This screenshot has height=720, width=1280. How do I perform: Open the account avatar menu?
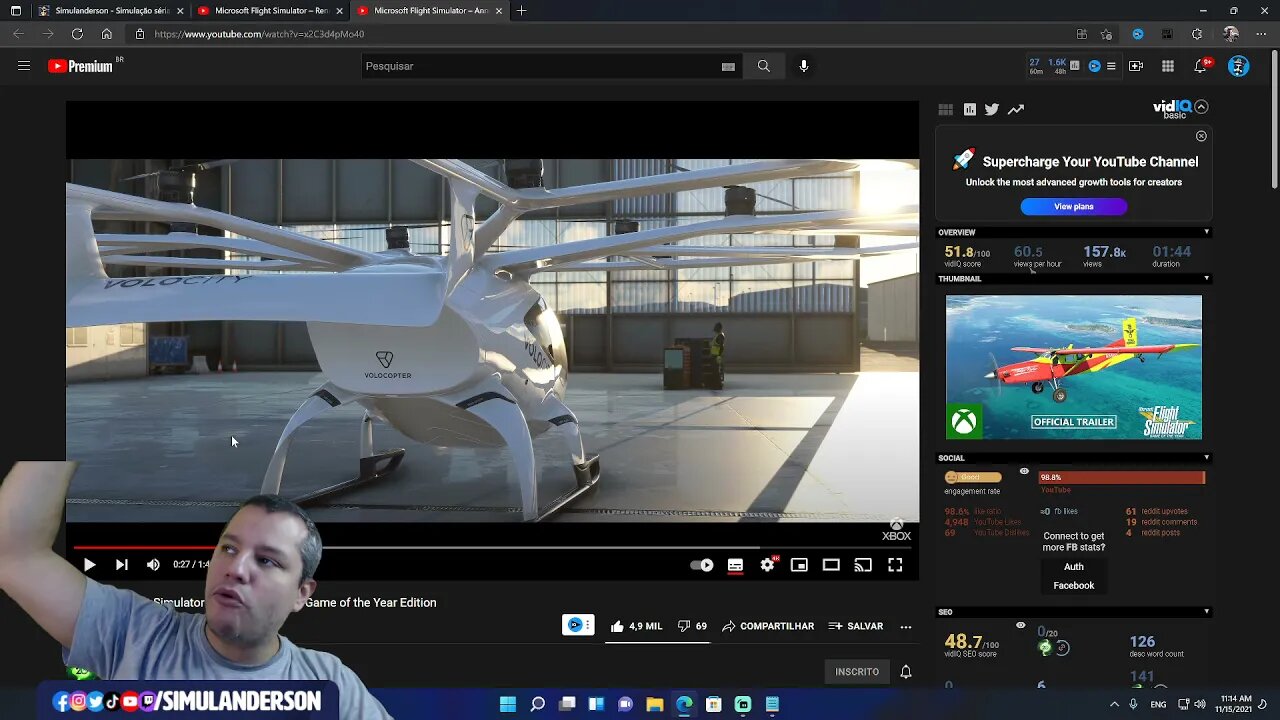click(x=1238, y=66)
